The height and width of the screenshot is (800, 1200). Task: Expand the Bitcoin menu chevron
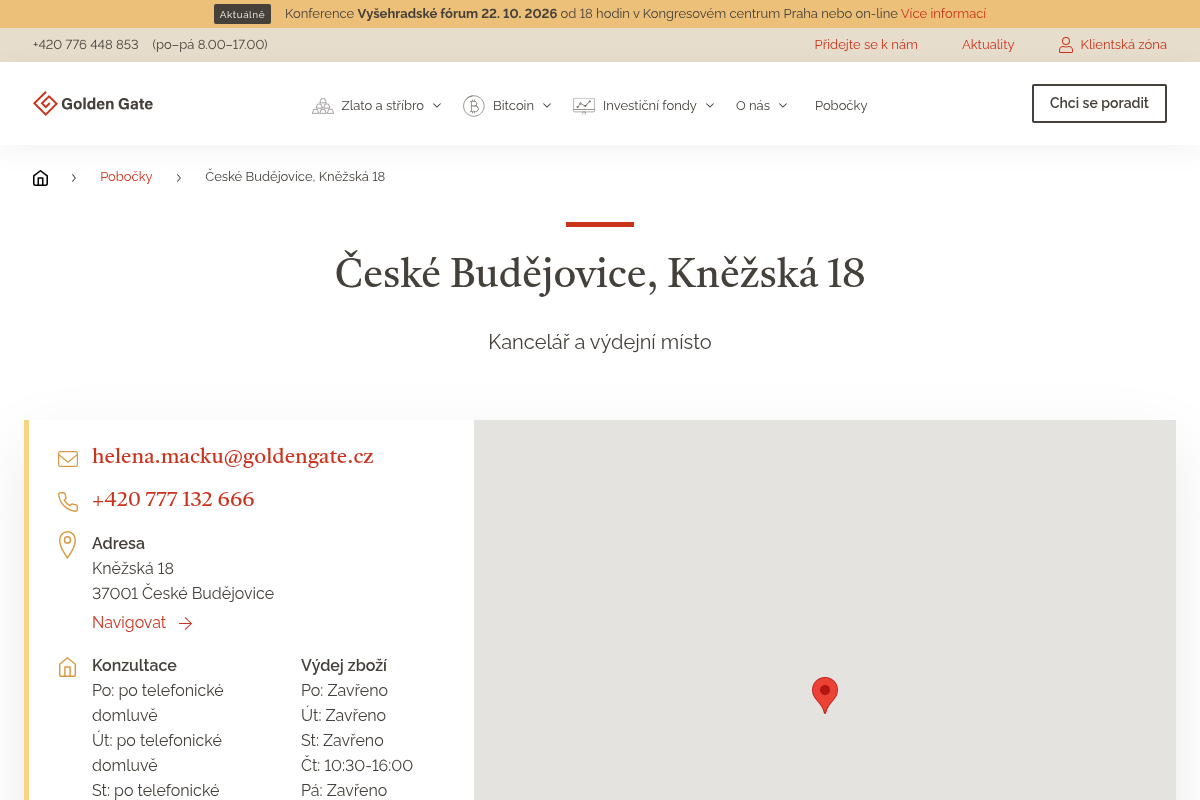(547, 105)
